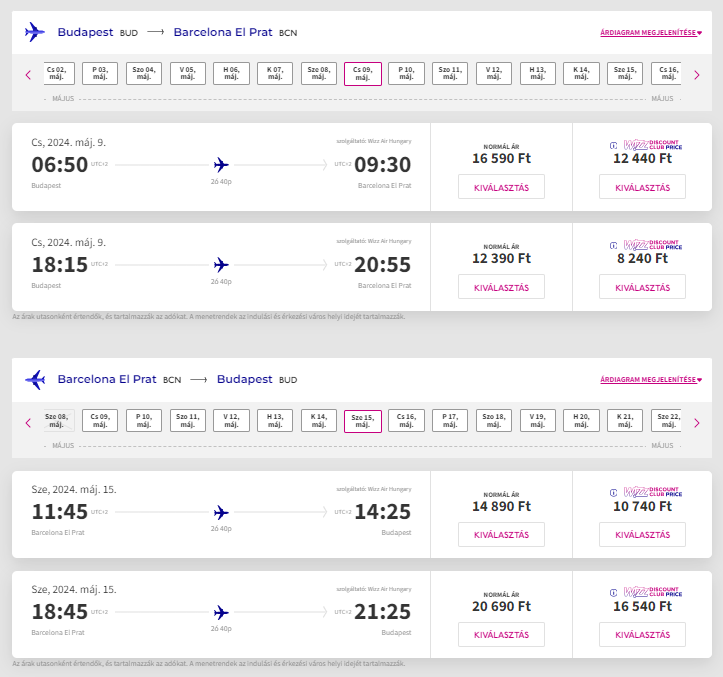Click the plane icon on the 18:15 flight route
This screenshot has width=723, height=677.
(221, 265)
